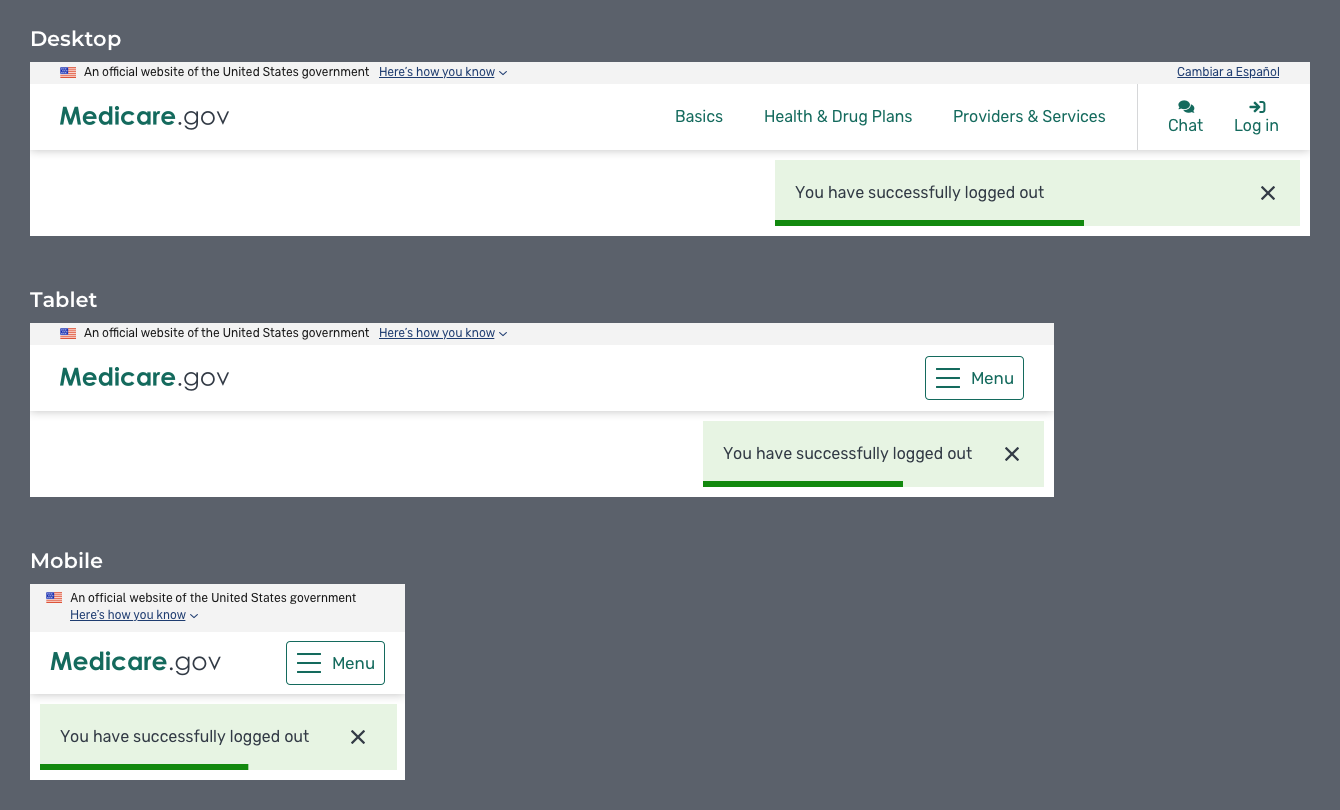Click the green progress bar in desktop alert
1340x810 pixels.
(929, 222)
